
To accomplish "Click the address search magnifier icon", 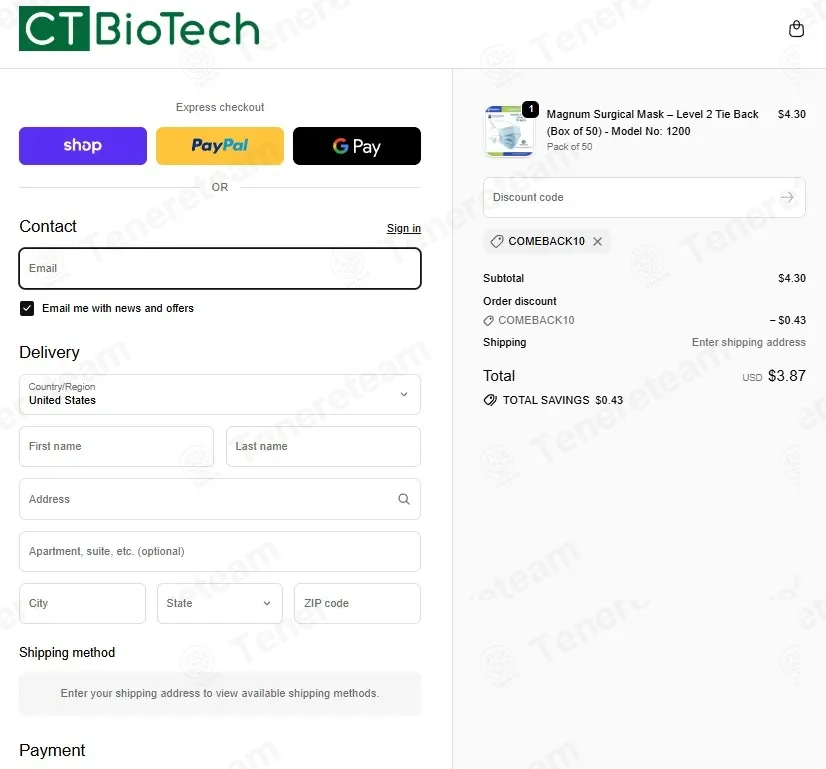I will pos(404,499).
